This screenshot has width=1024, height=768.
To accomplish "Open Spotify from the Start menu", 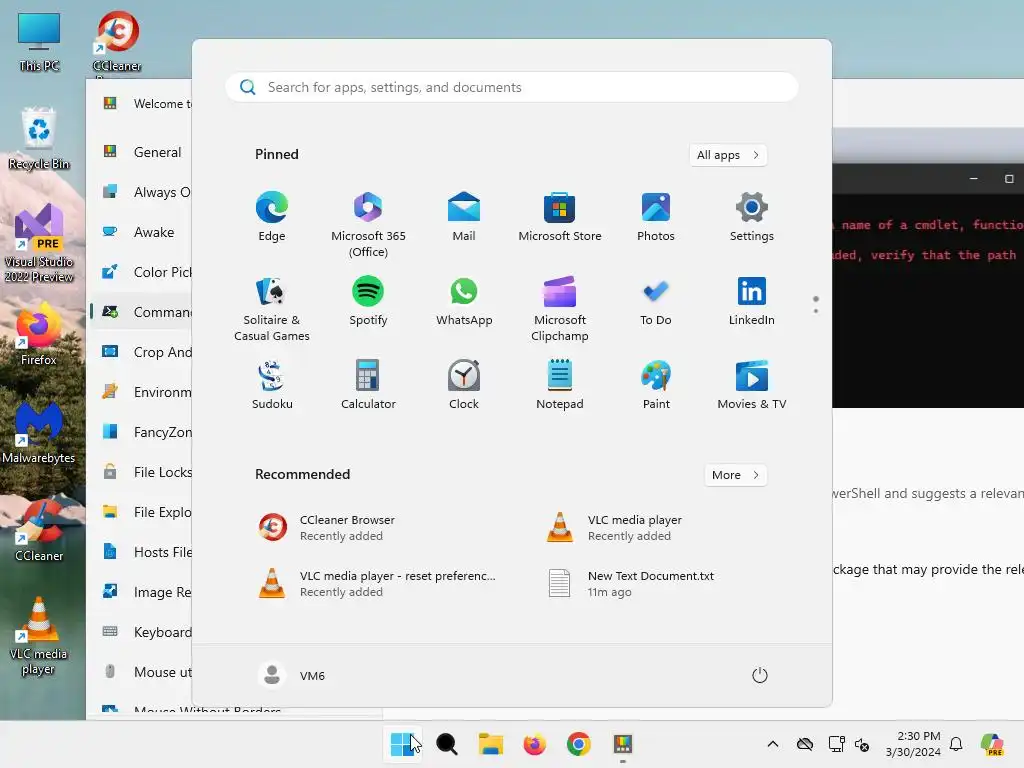I will [x=368, y=301].
